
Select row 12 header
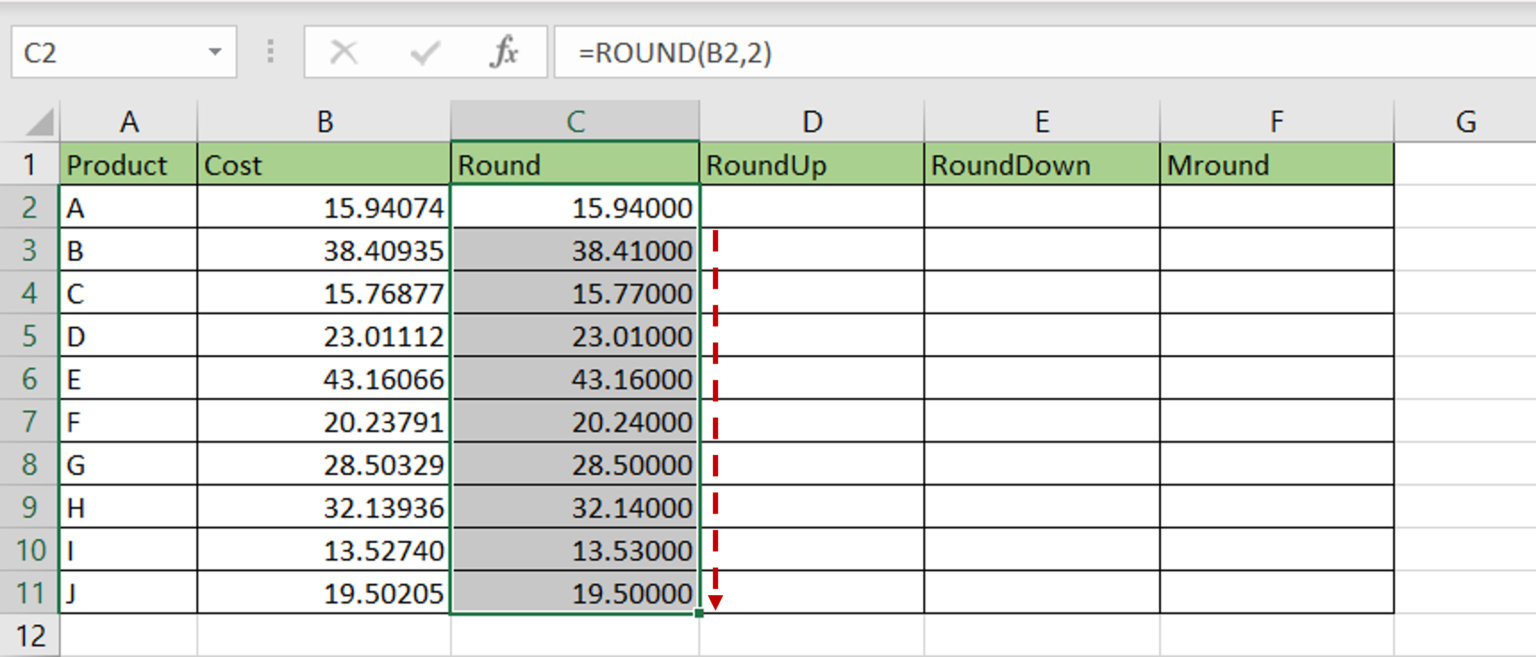pyautogui.click(x=31, y=636)
